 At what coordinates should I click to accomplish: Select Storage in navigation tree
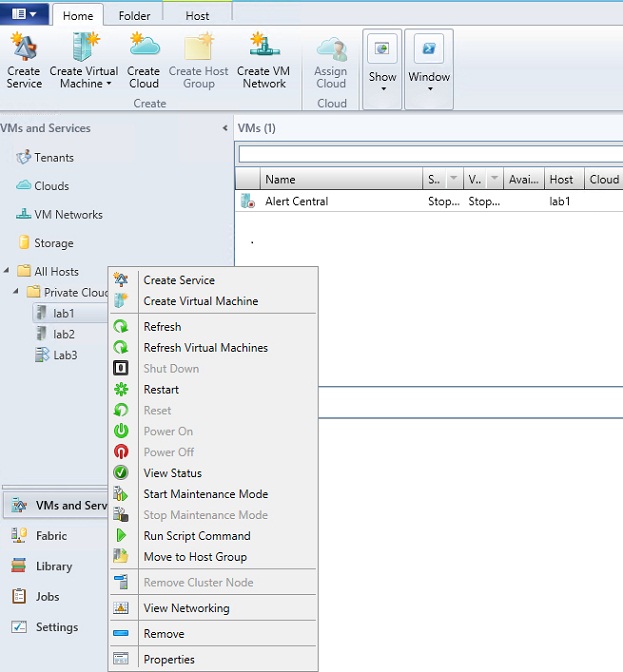point(46,243)
